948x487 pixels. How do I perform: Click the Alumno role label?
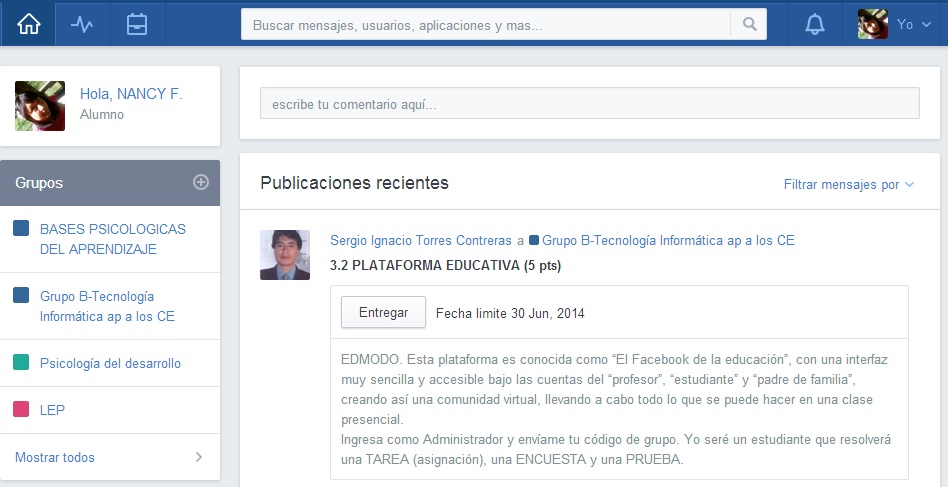point(102,115)
